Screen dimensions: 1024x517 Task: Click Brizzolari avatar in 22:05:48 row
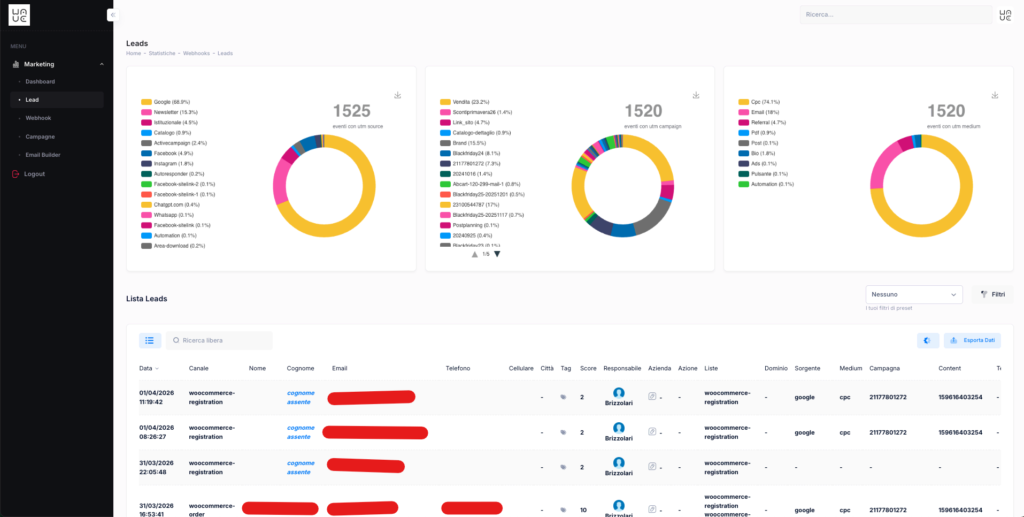(618, 463)
